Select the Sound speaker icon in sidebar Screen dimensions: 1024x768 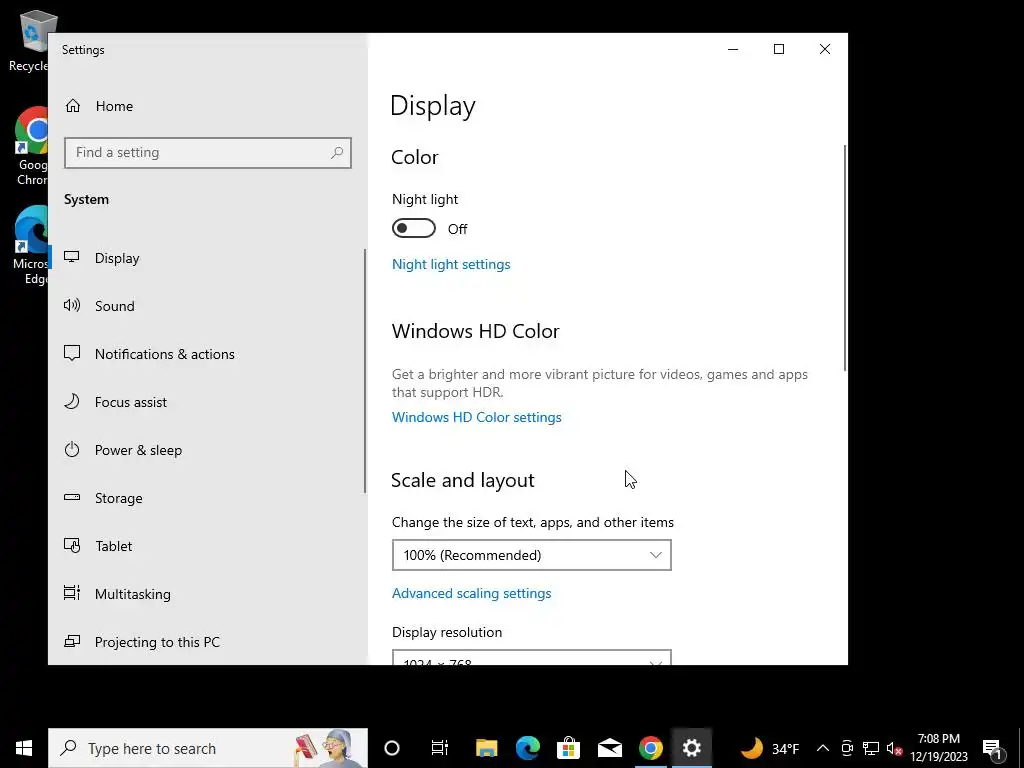pos(72,305)
